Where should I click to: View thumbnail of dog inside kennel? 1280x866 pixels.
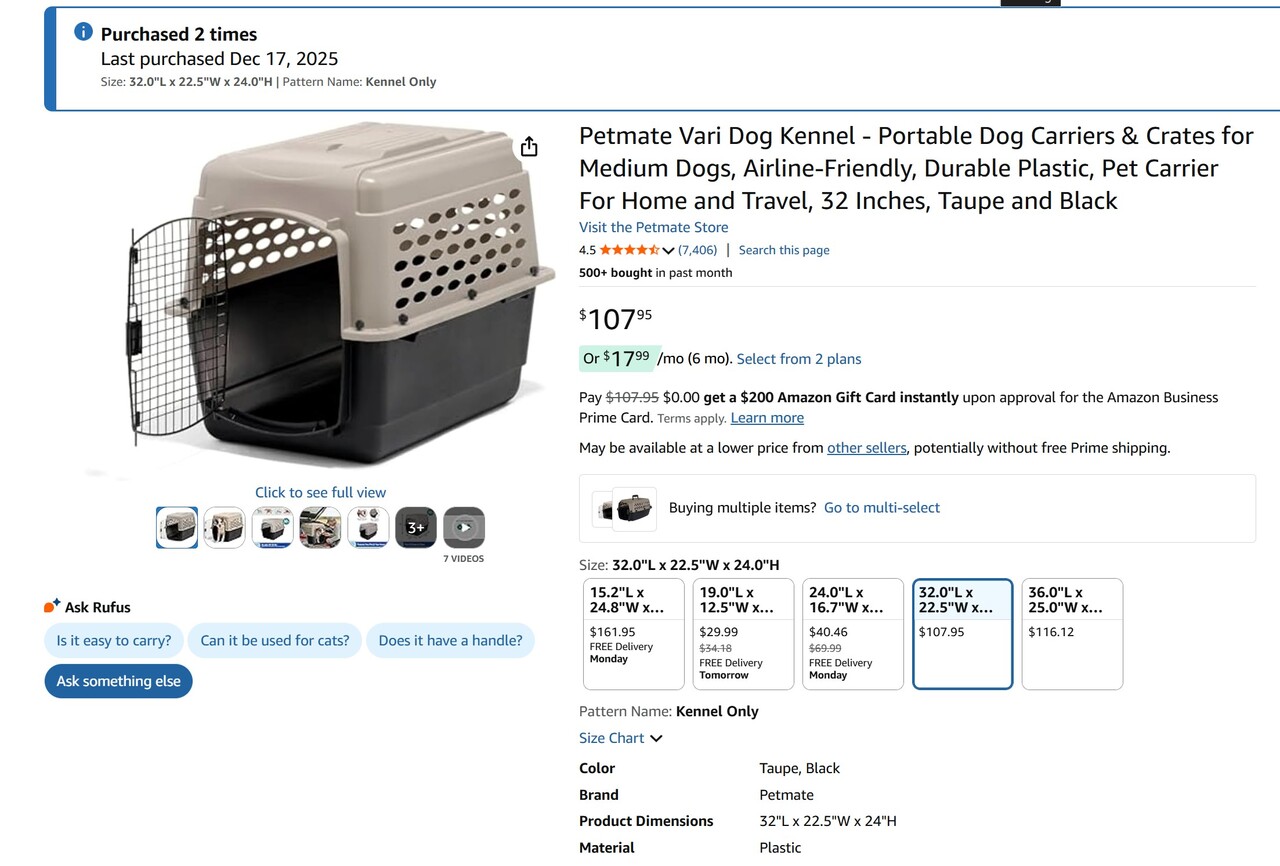pyautogui.click(x=224, y=527)
